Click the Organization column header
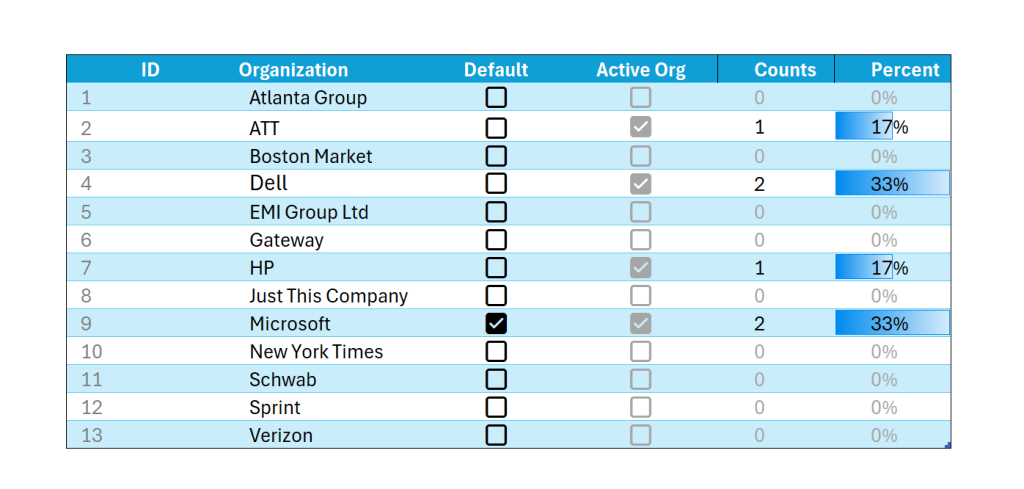 click(293, 70)
